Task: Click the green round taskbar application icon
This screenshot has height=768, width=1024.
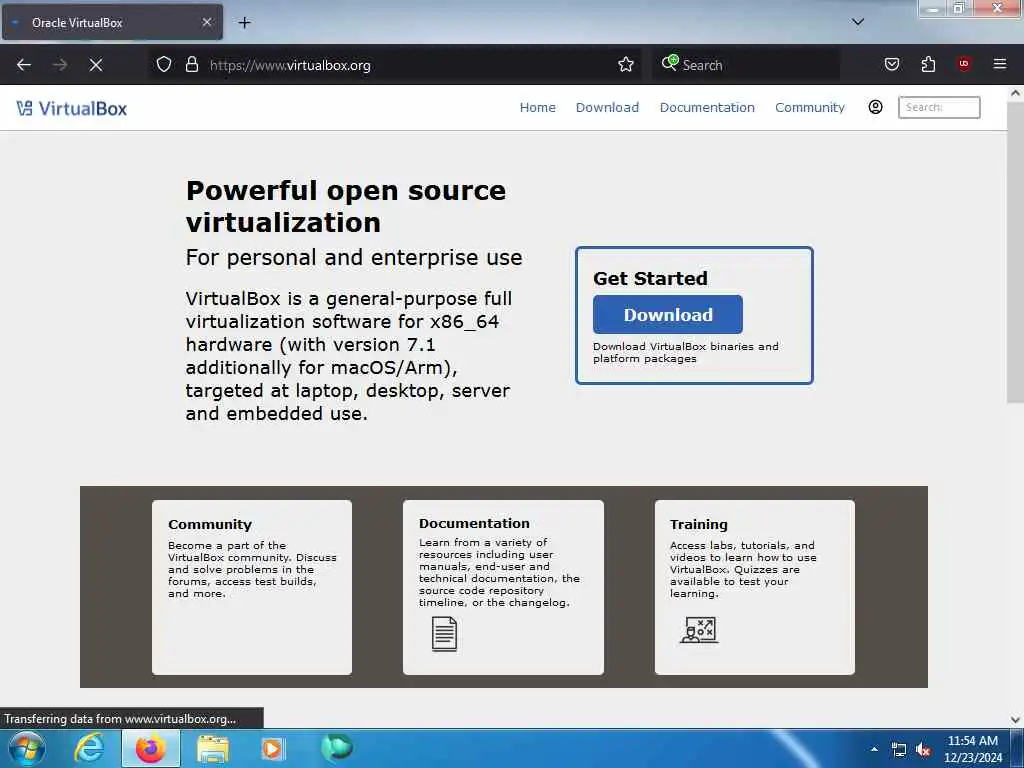Action: coord(337,748)
